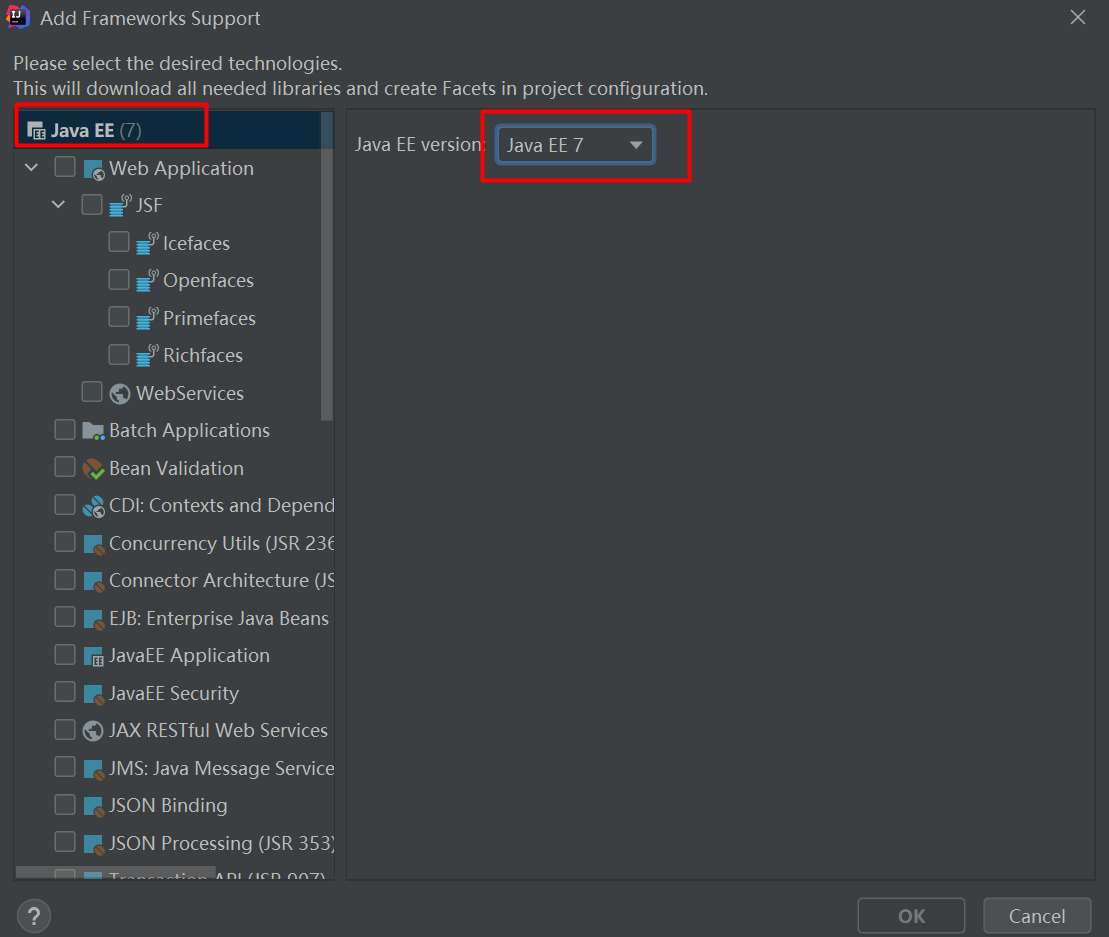1109x937 pixels.
Task: Click the vertical scrollbar of frameworks list
Action: tap(327, 267)
